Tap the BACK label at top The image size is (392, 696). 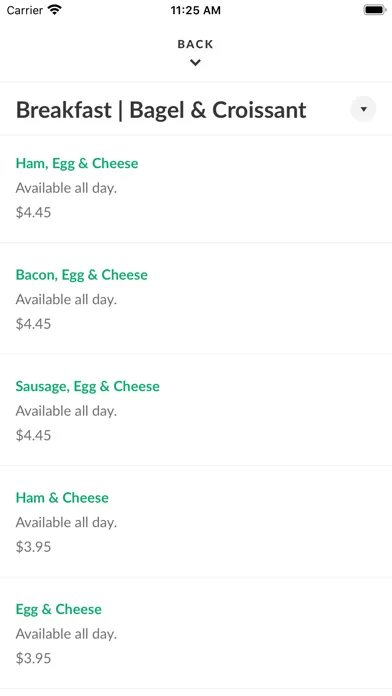tap(195, 44)
